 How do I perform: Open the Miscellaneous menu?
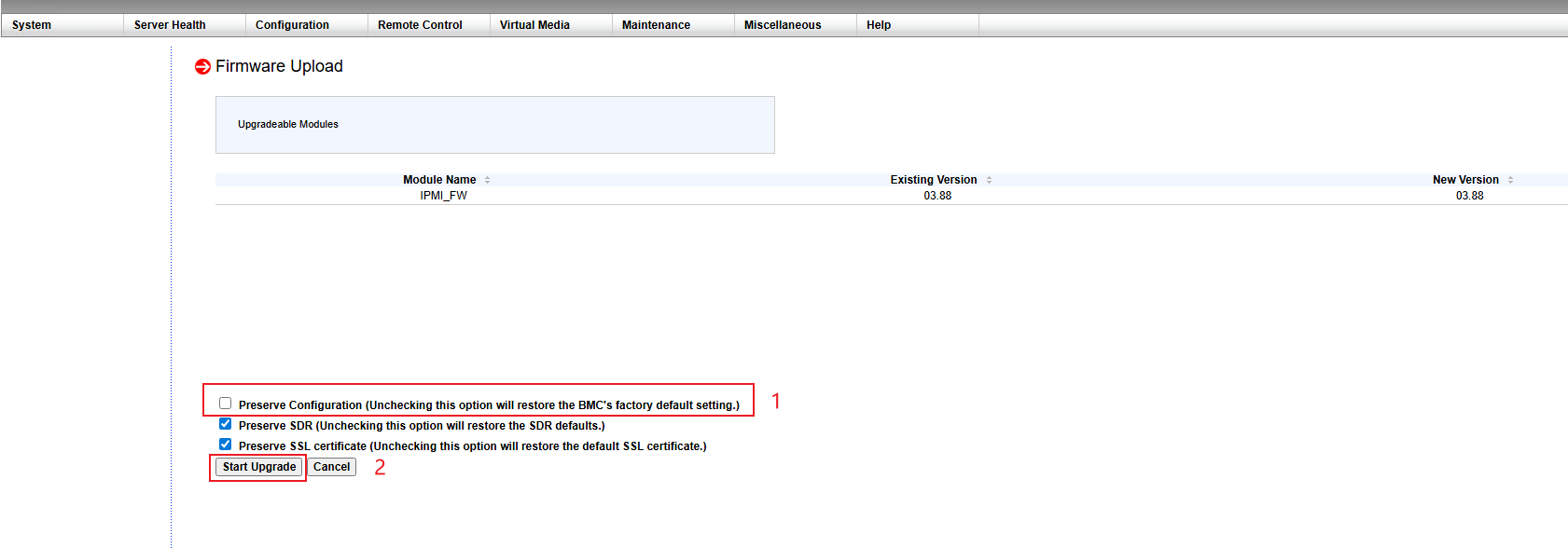pos(783,25)
